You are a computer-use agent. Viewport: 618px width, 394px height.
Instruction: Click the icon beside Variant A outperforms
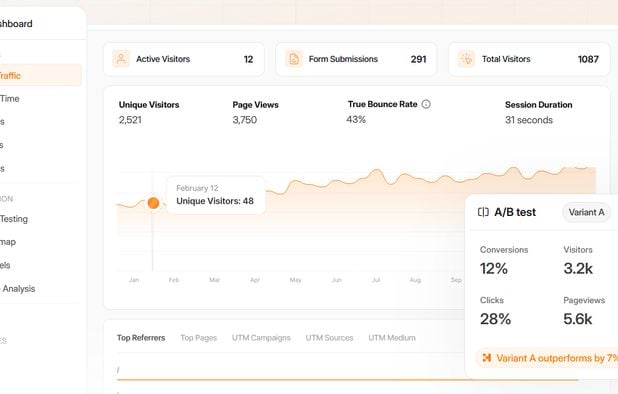pyautogui.click(x=487, y=358)
